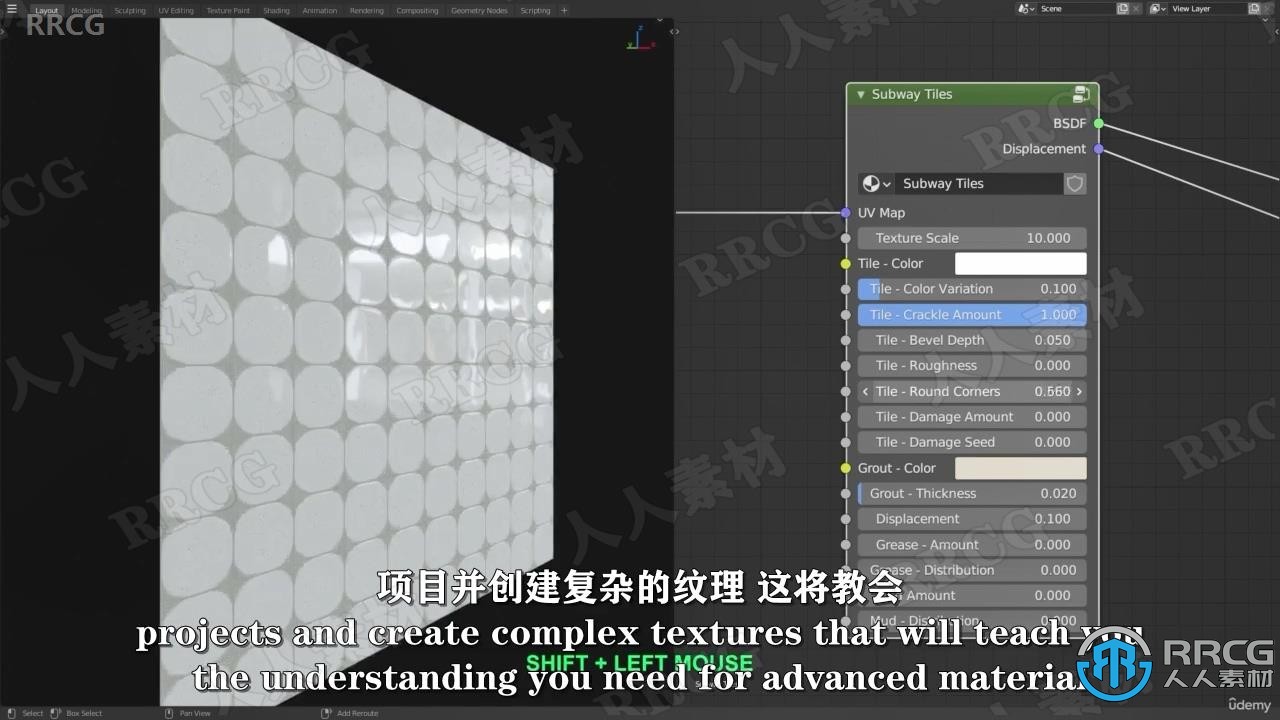Click the View Layer browse icon
Image resolution: width=1280 pixels, height=720 pixels.
tap(1158, 8)
